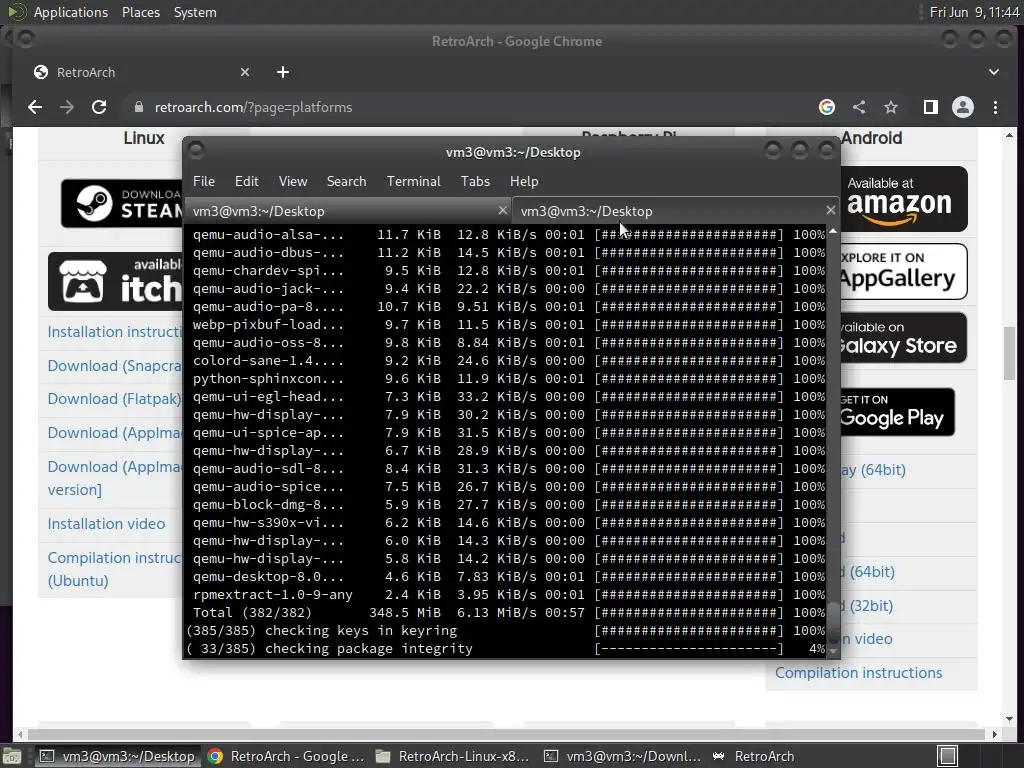The image size is (1024, 768).
Task: Click Available at Amazon badge
Action: pos(904,199)
